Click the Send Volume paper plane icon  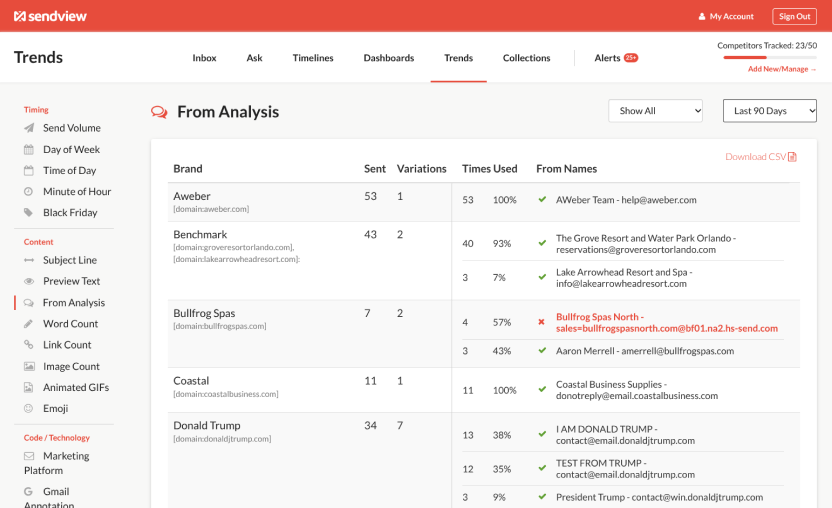[29, 128]
